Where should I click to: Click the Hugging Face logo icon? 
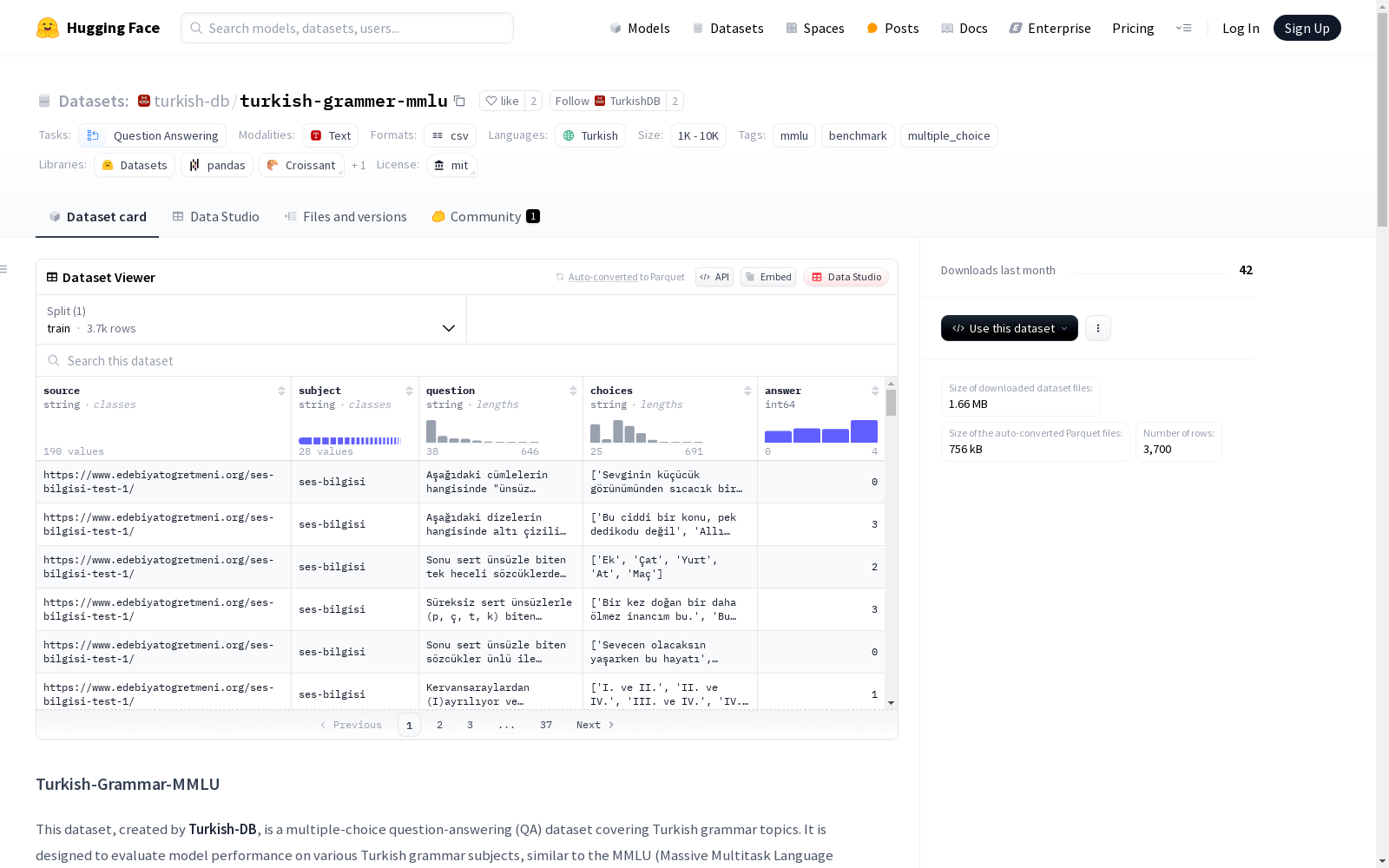coord(48,28)
